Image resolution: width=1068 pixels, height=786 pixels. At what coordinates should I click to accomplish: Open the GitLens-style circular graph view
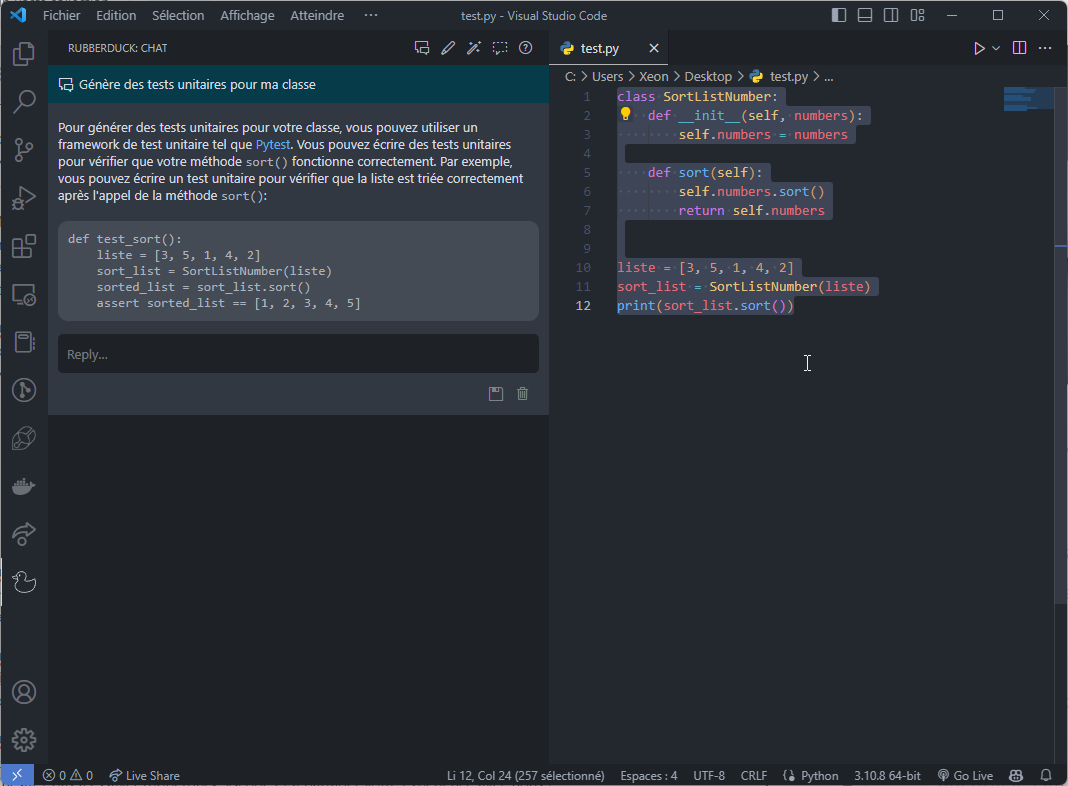pyautogui.click(x=24, y=390)
